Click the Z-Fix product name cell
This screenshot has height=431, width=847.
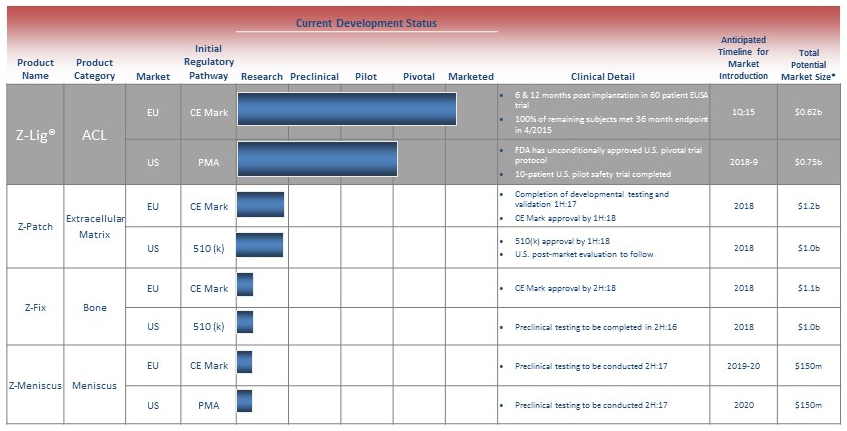pyautogui.click(x=36, y=307)
